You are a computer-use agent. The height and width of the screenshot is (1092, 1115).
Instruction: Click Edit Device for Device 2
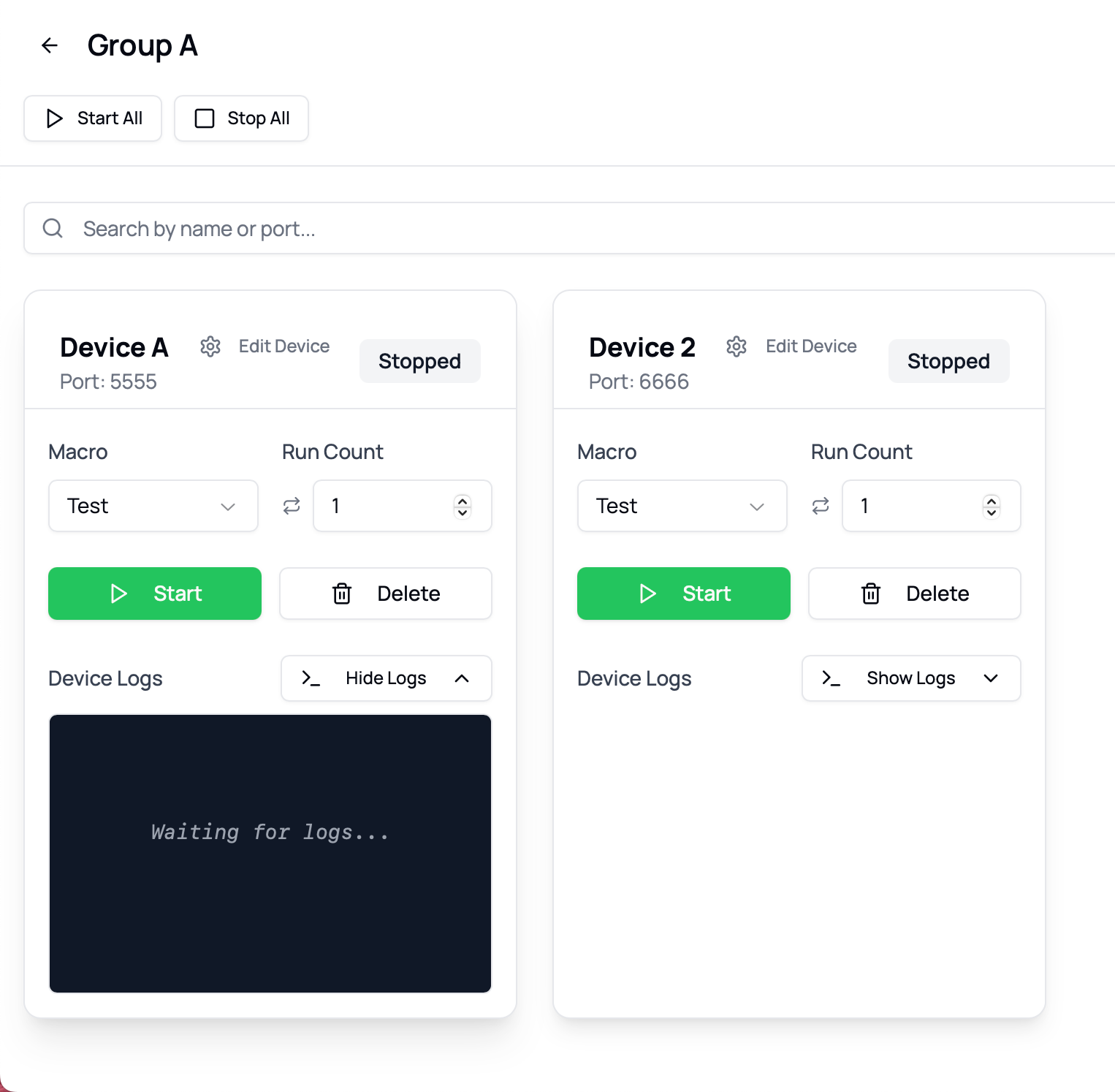point(811,346)
